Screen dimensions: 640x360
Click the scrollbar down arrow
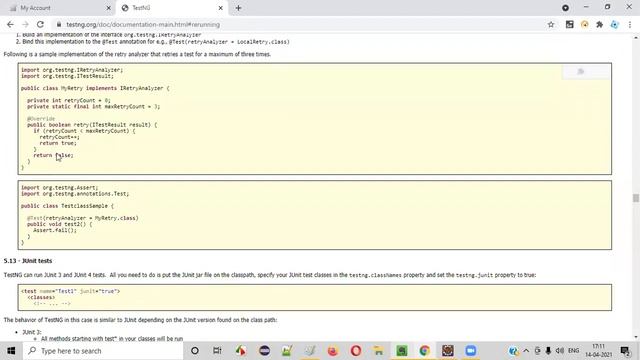pyautogui.click(x=636, y=337)
